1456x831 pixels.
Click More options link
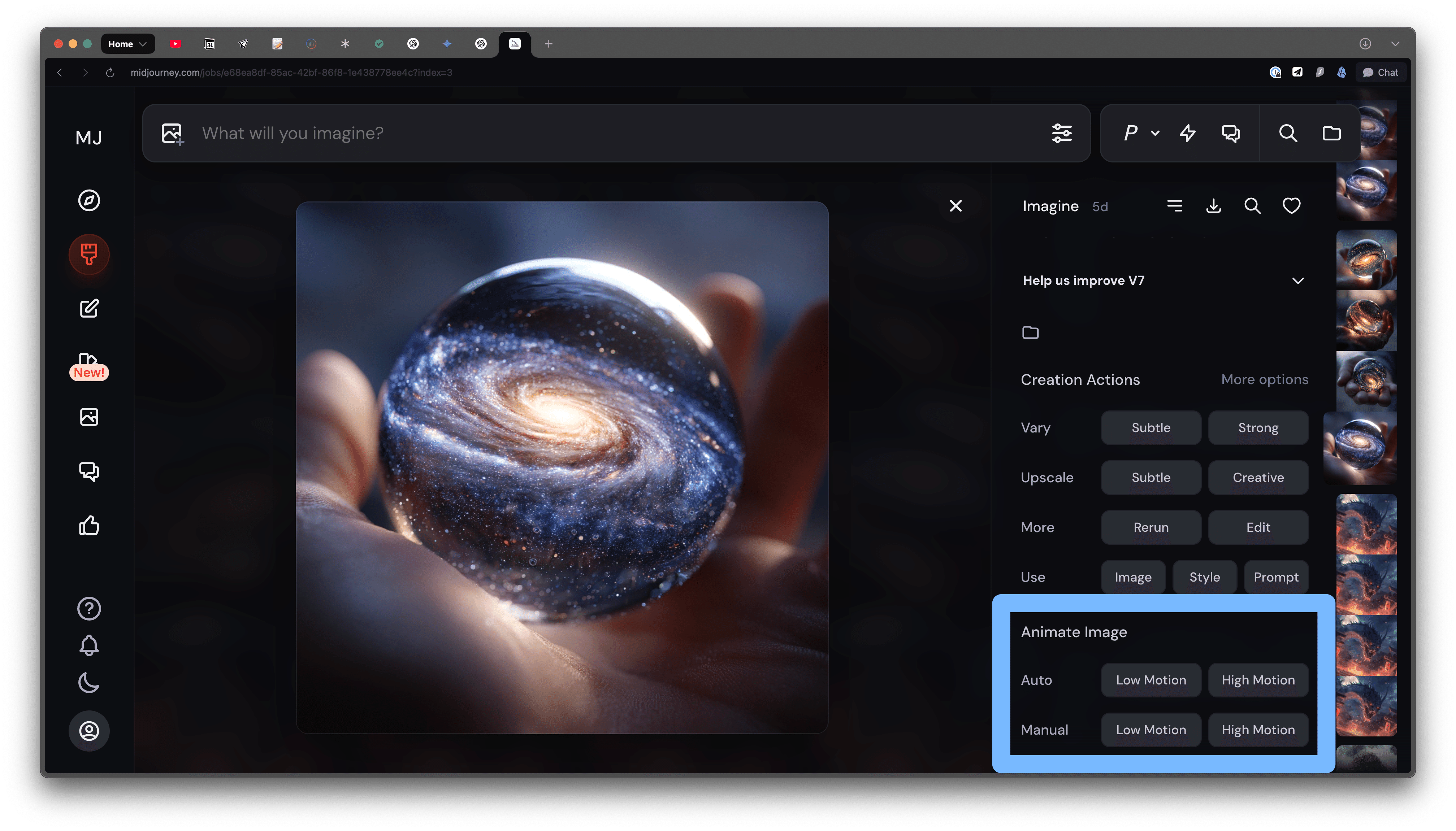click(x=1264, y=379)
